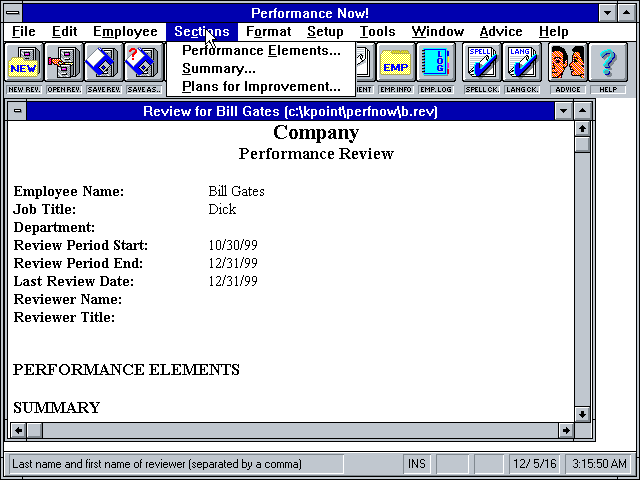Viewport: 640px width, 480px height.
Task: Minimize the Review for Bill Gates window
Action: click(563, 111)
